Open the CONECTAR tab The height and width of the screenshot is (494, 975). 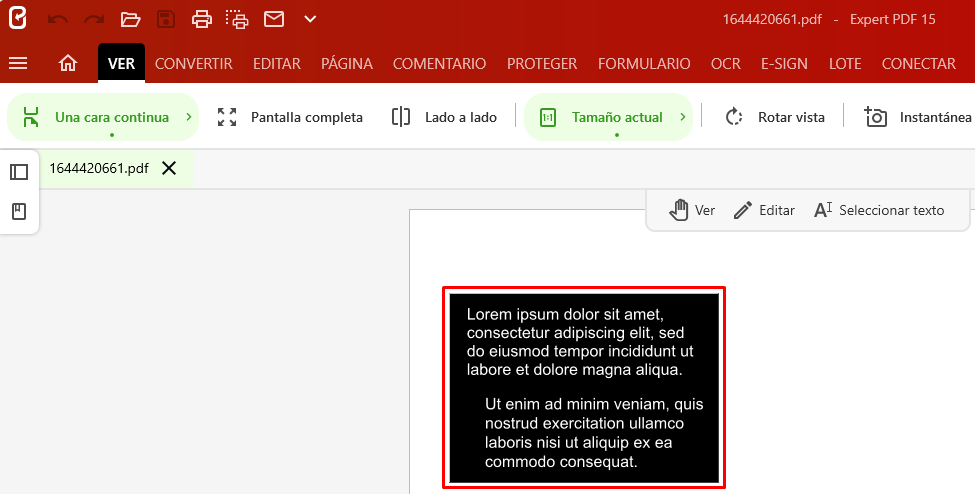(918, 63)
